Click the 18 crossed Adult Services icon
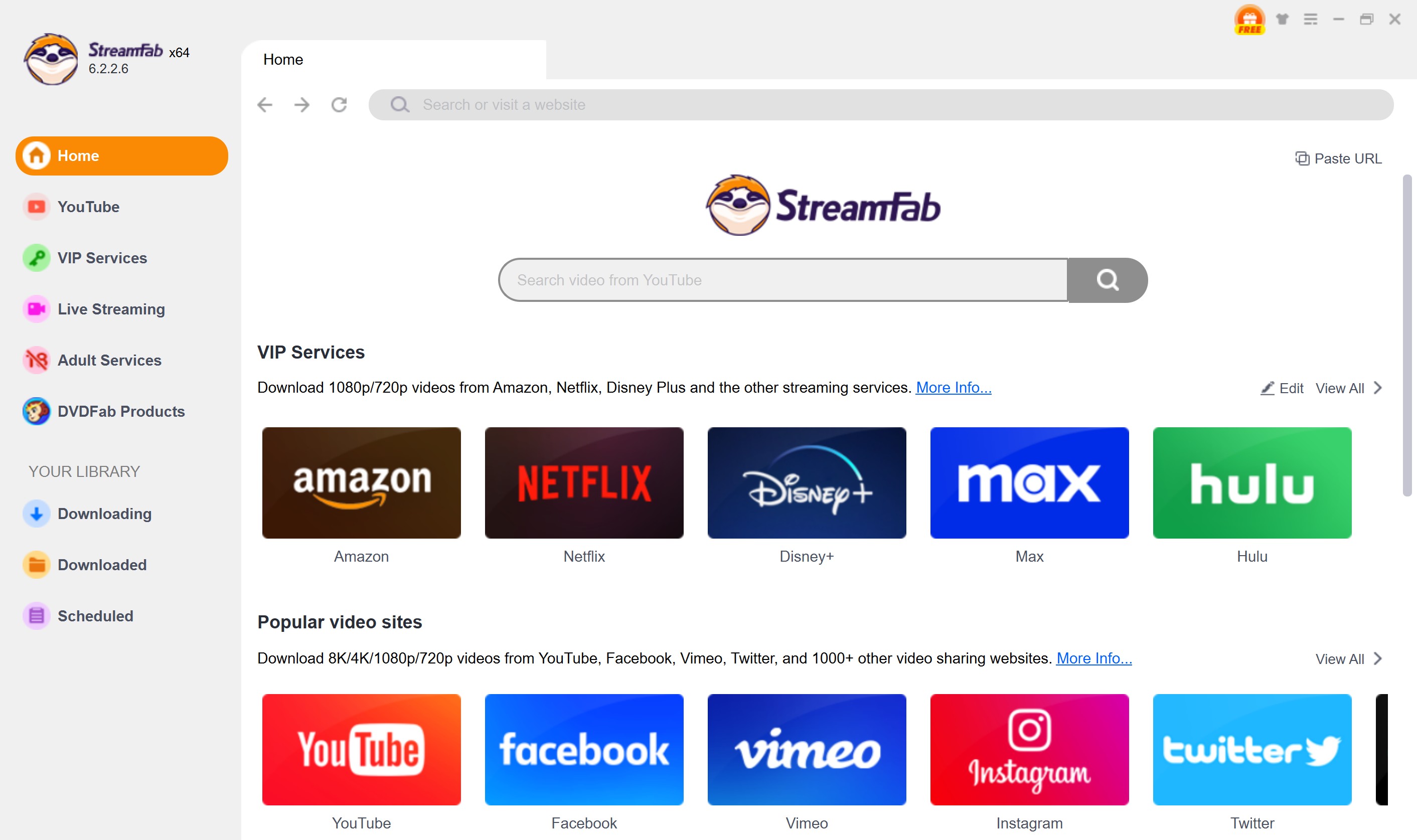The image size is (1417, 840). point(37,360)
